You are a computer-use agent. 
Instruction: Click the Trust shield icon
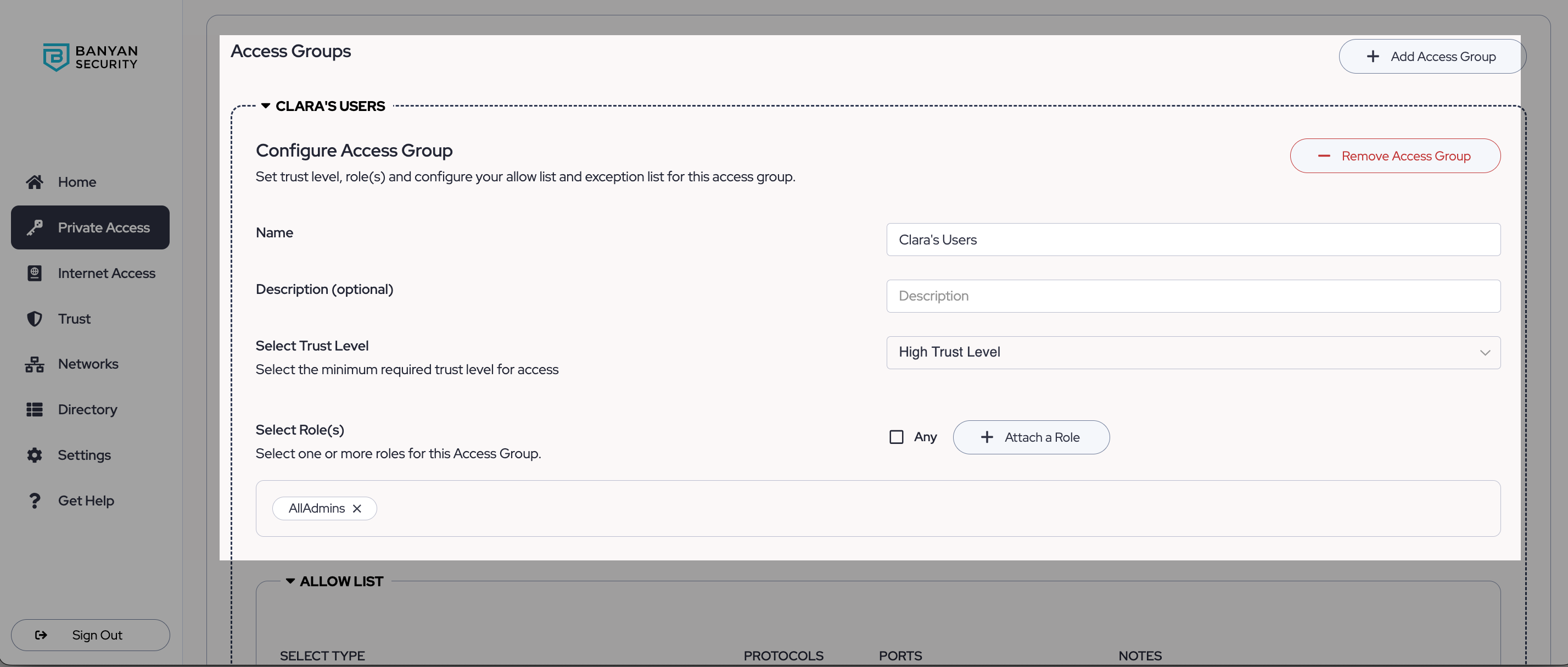[35, 319]
